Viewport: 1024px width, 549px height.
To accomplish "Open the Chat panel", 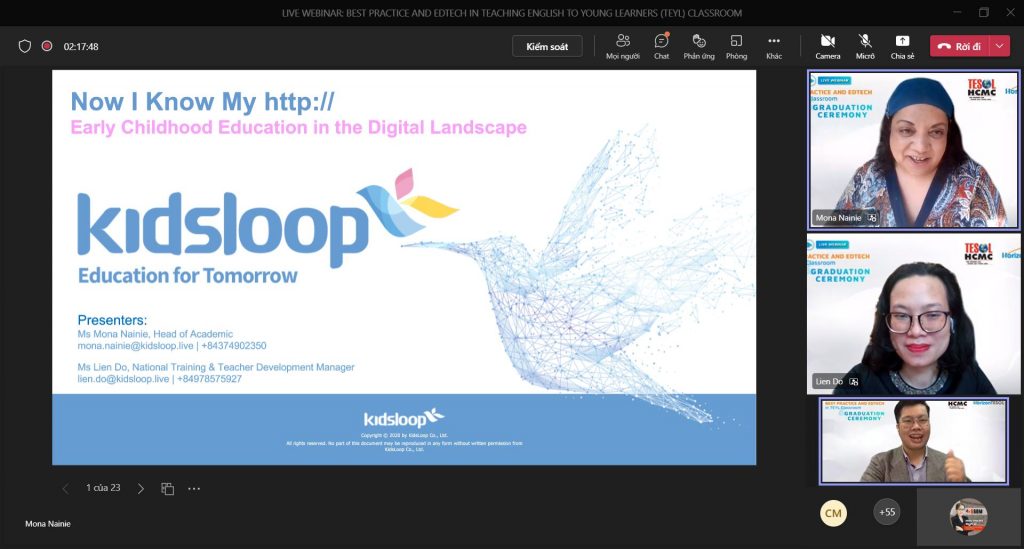I will (x=661, y=46).
